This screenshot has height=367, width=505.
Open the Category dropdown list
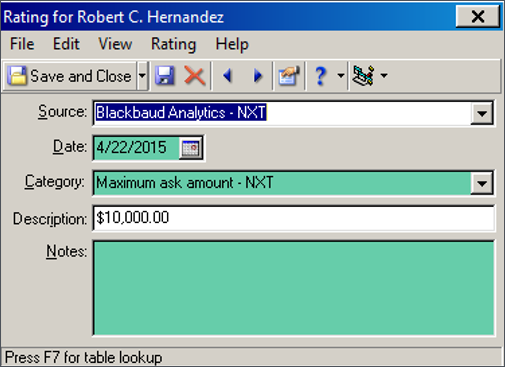click(x=482, y=183)
